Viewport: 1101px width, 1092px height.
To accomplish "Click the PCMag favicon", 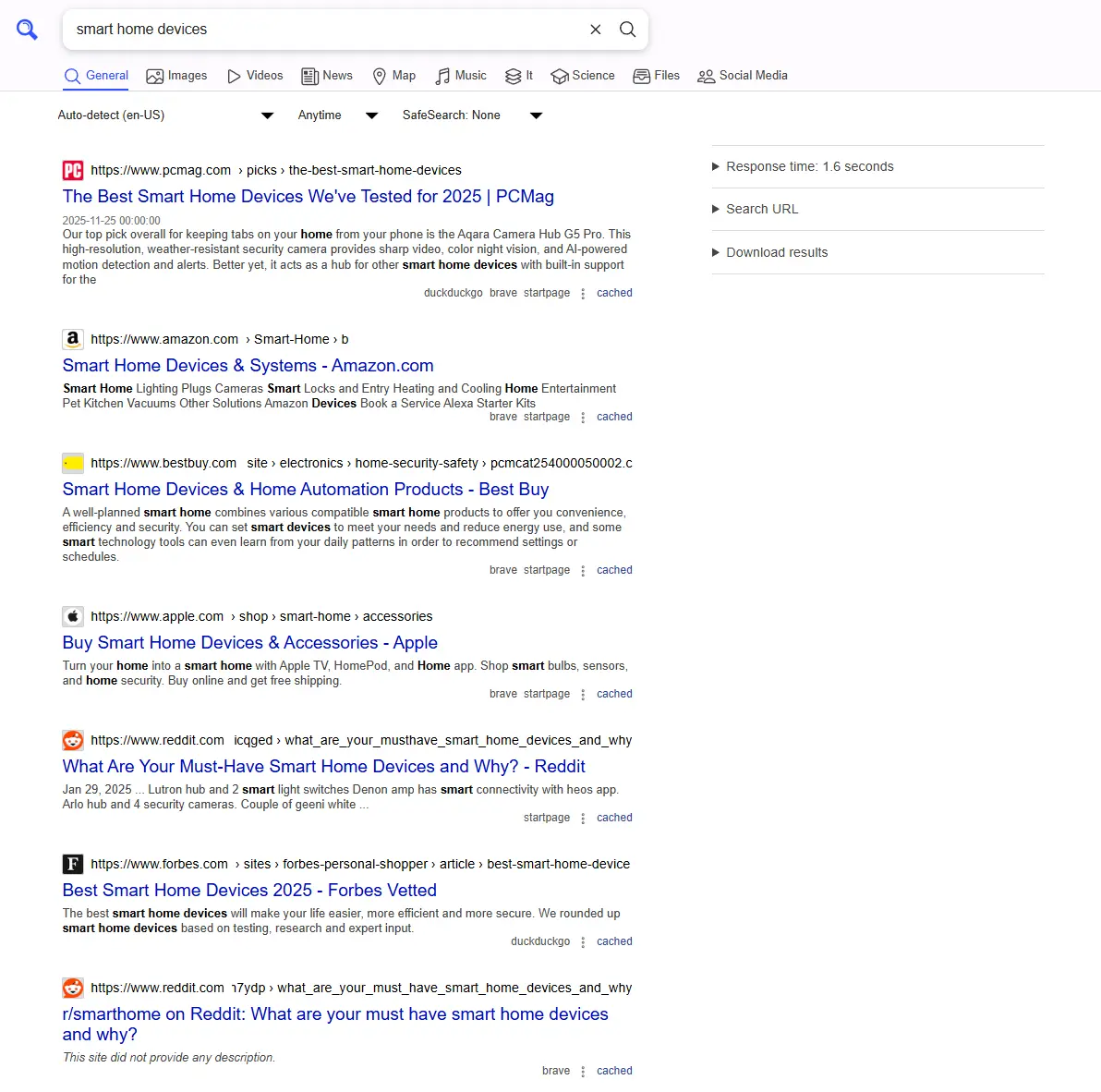I will point(73,171).
